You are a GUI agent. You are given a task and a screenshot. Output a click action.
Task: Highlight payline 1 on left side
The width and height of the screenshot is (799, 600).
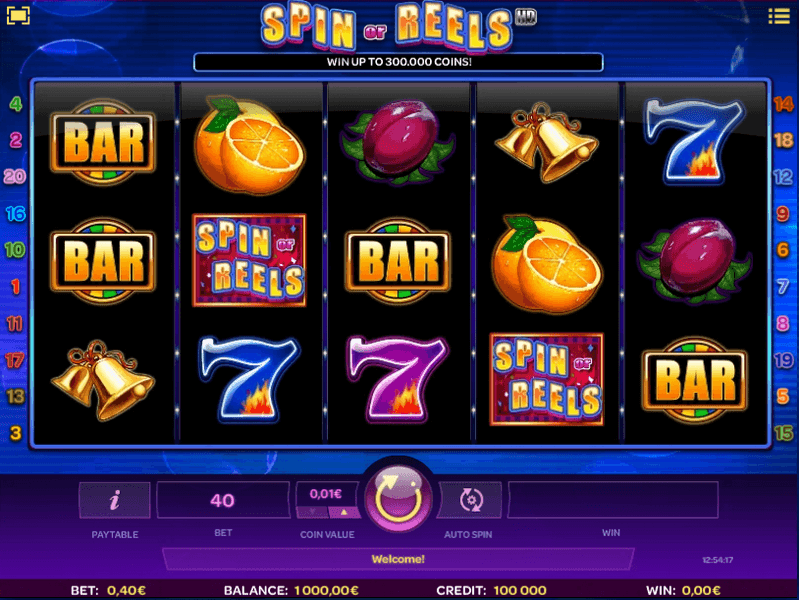pyautogui.click(x=15, y=286)
